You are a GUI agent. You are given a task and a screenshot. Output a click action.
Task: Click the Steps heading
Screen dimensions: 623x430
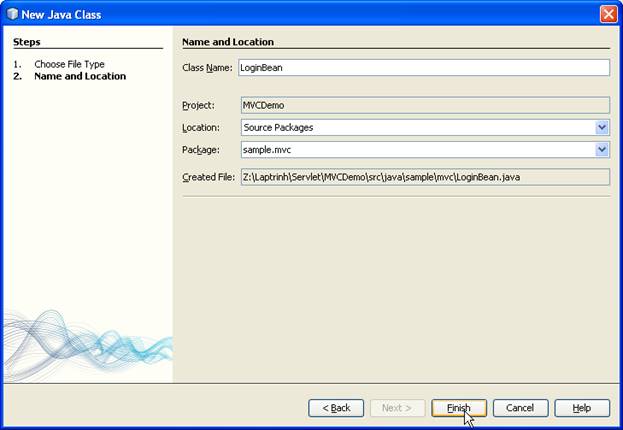(27, 42)
